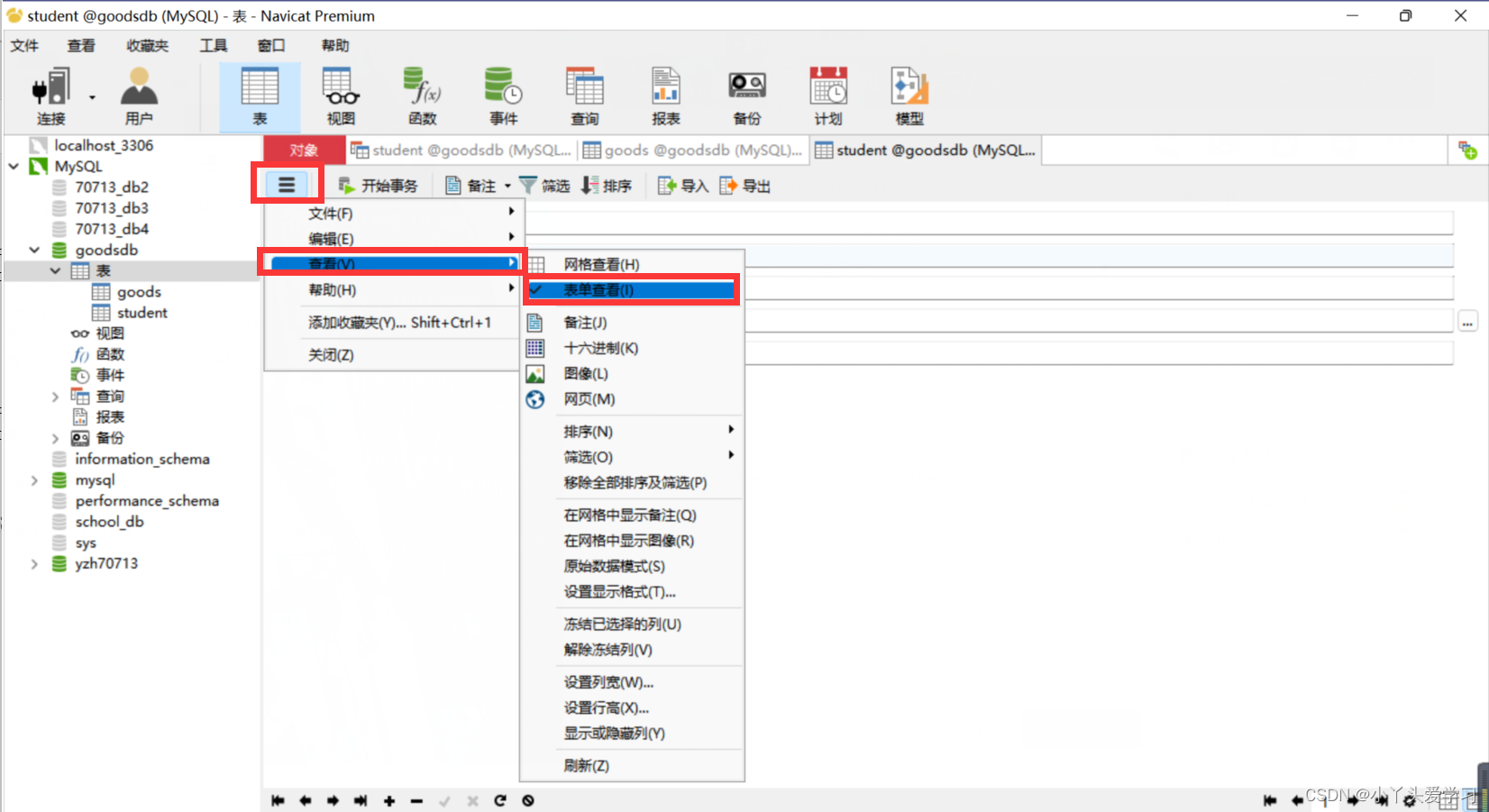Collapse the goodsdb database node

[x=34, y=250]
